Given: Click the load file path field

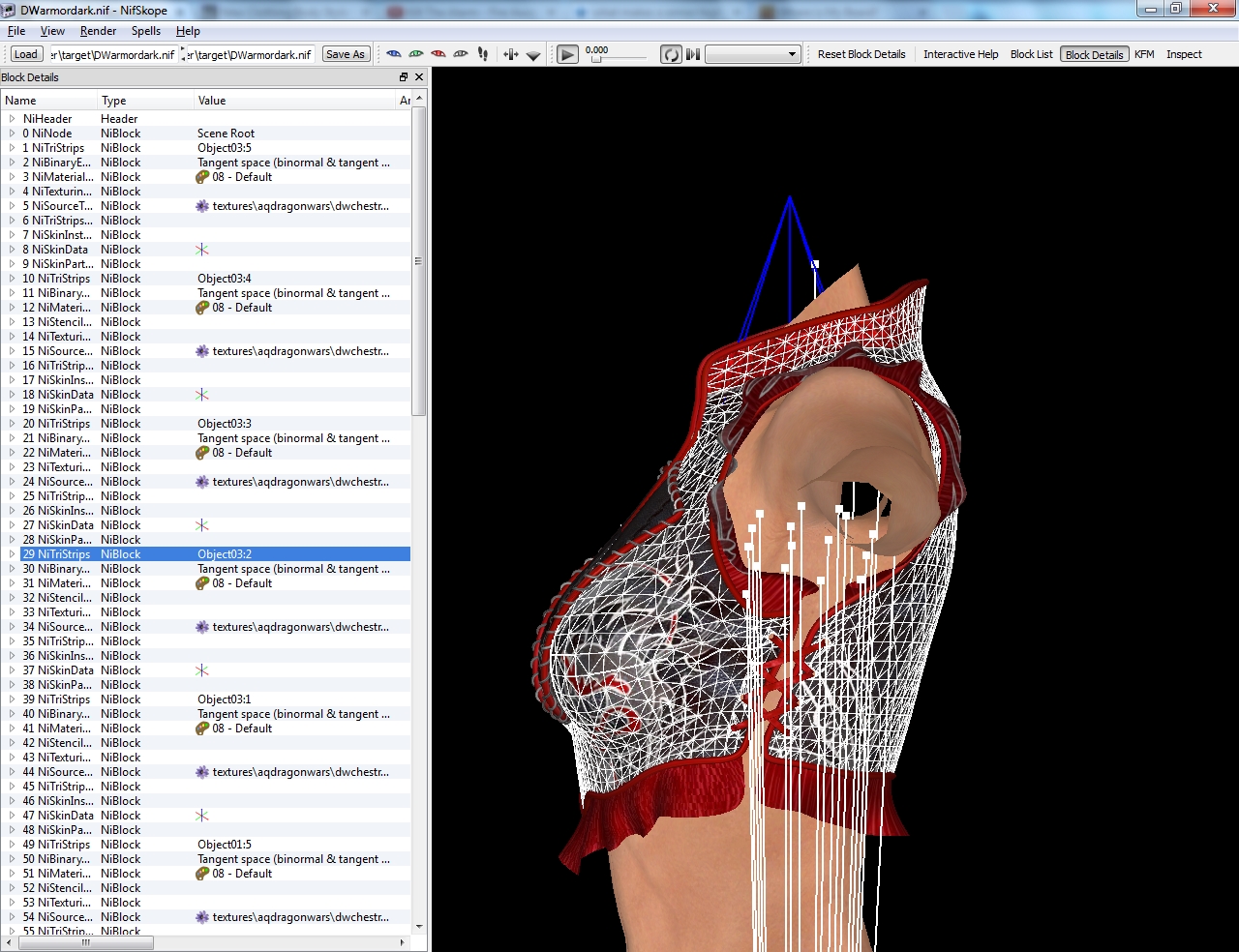Looking at the screenshot, I should coord(112,54).
